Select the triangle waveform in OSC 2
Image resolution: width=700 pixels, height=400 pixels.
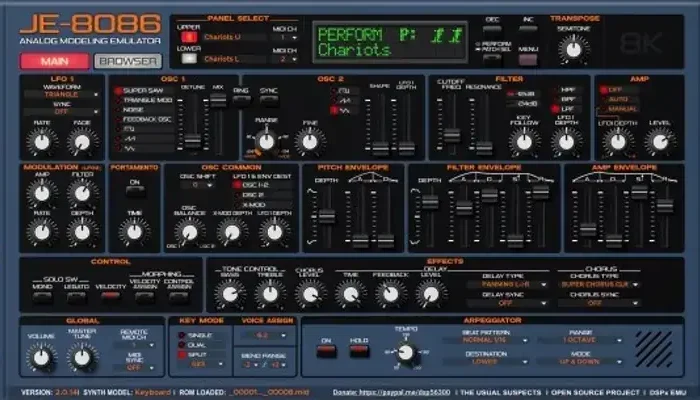(345, 110)
